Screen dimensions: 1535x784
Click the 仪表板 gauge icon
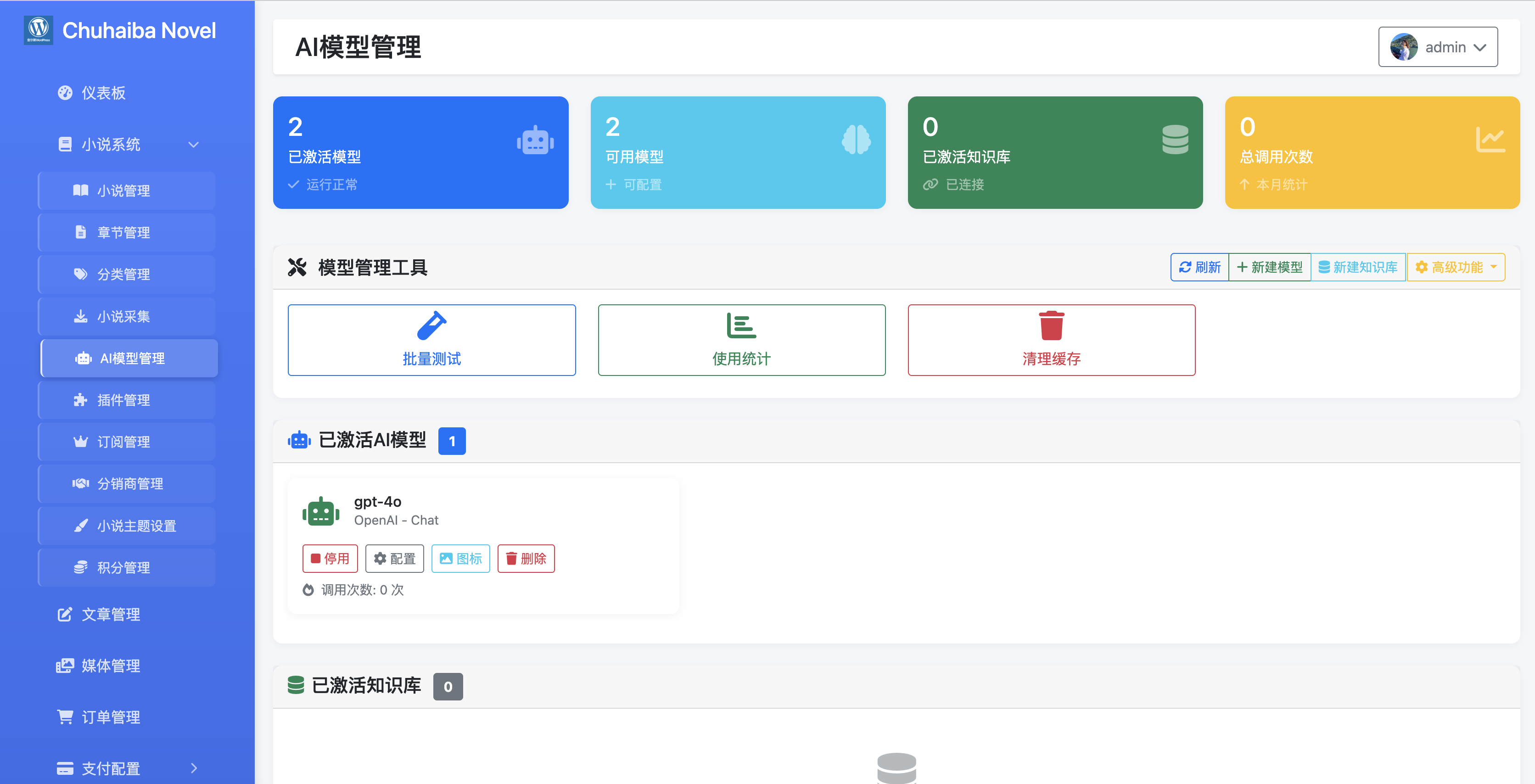click(65, 93)
